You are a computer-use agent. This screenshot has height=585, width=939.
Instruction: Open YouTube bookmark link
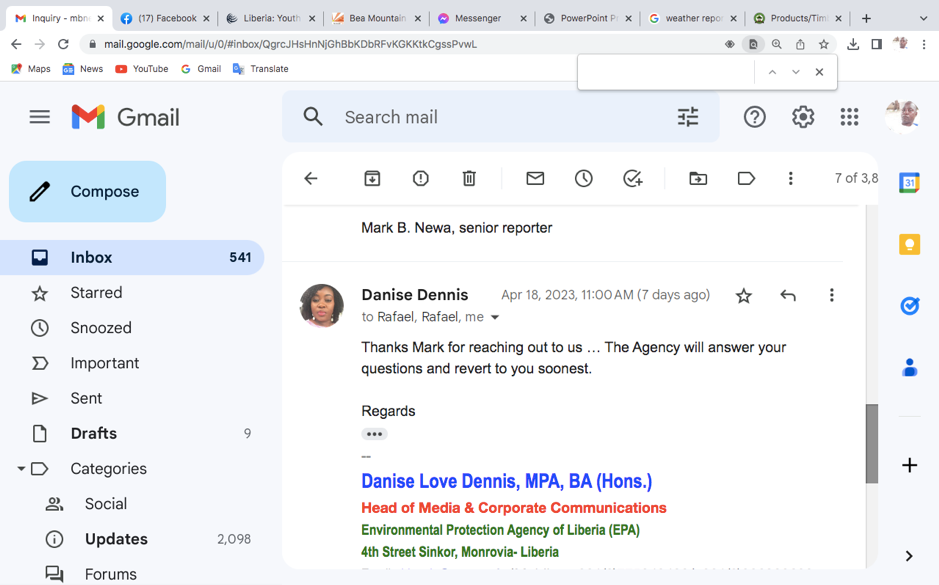141,69
